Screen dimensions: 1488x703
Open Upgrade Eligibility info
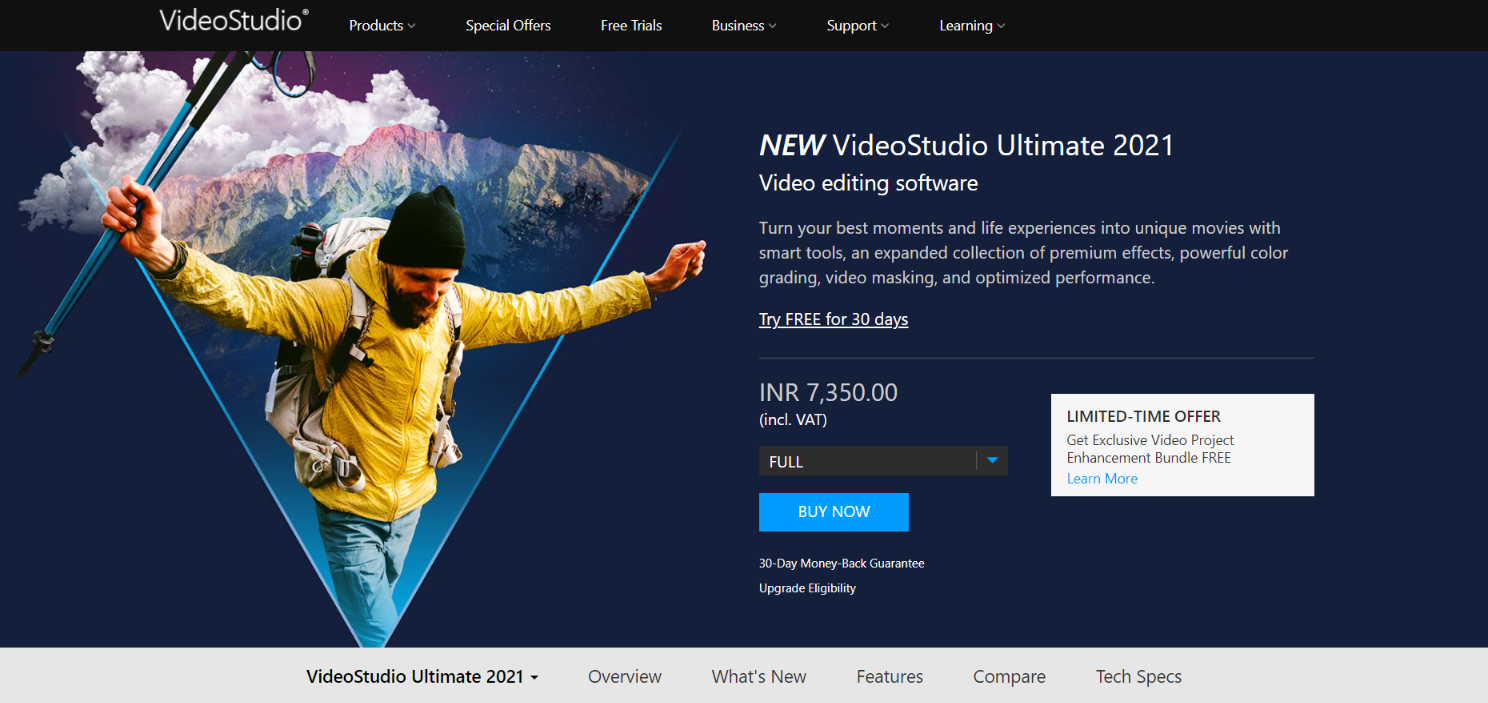pos(807,588)
